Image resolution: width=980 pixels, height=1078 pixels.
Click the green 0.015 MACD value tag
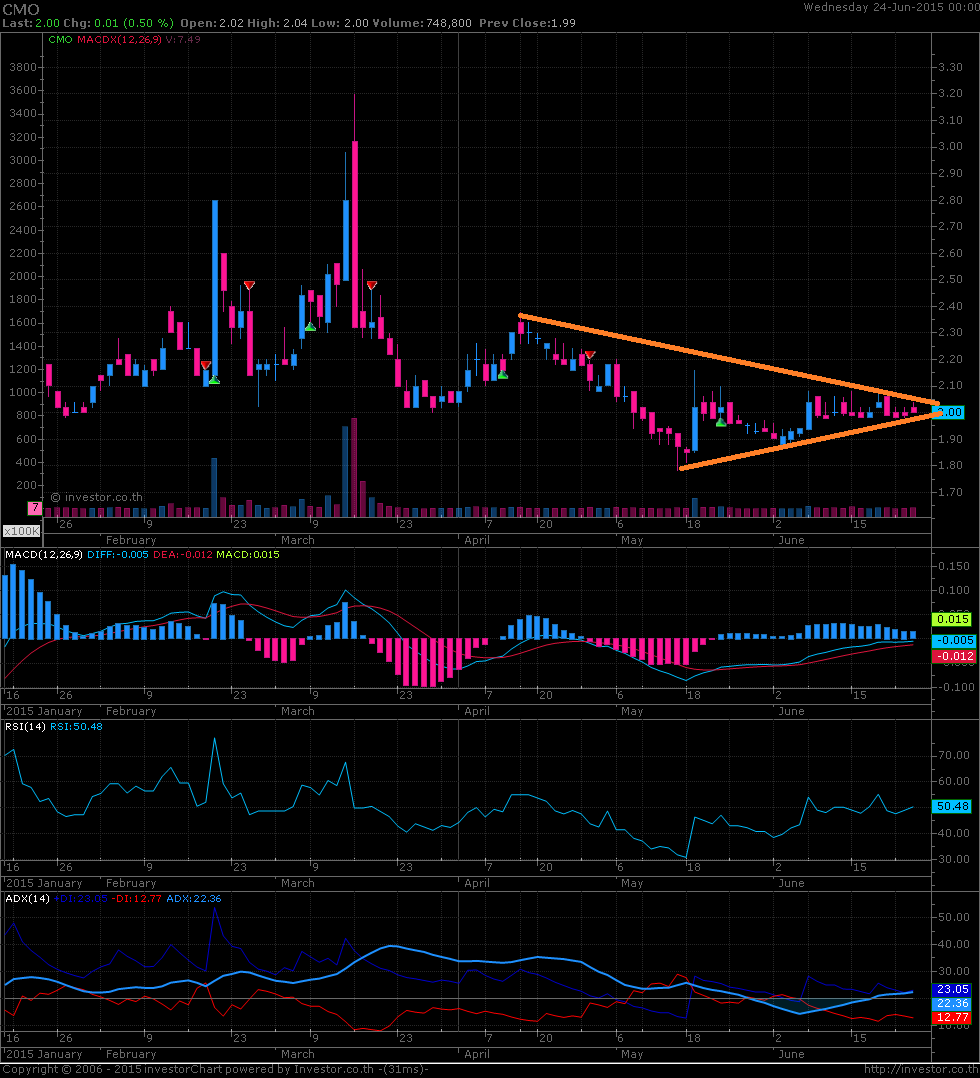pos(953,619)
